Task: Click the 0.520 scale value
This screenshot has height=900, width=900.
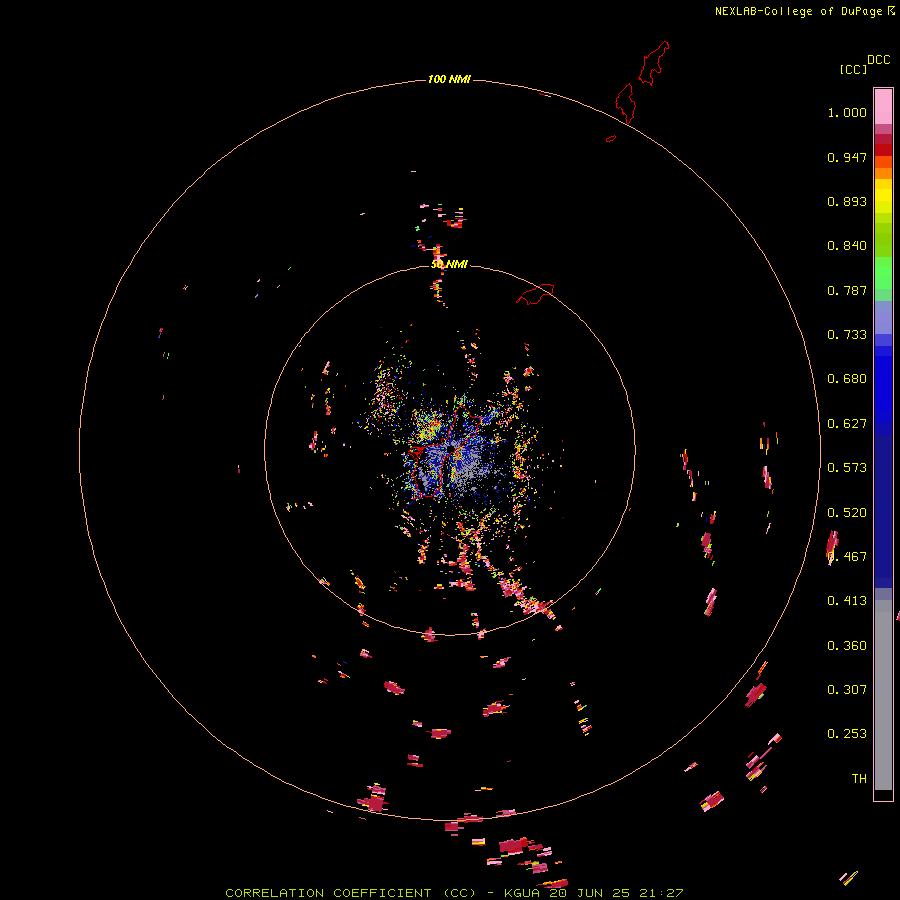Action: tap(847, 513)
